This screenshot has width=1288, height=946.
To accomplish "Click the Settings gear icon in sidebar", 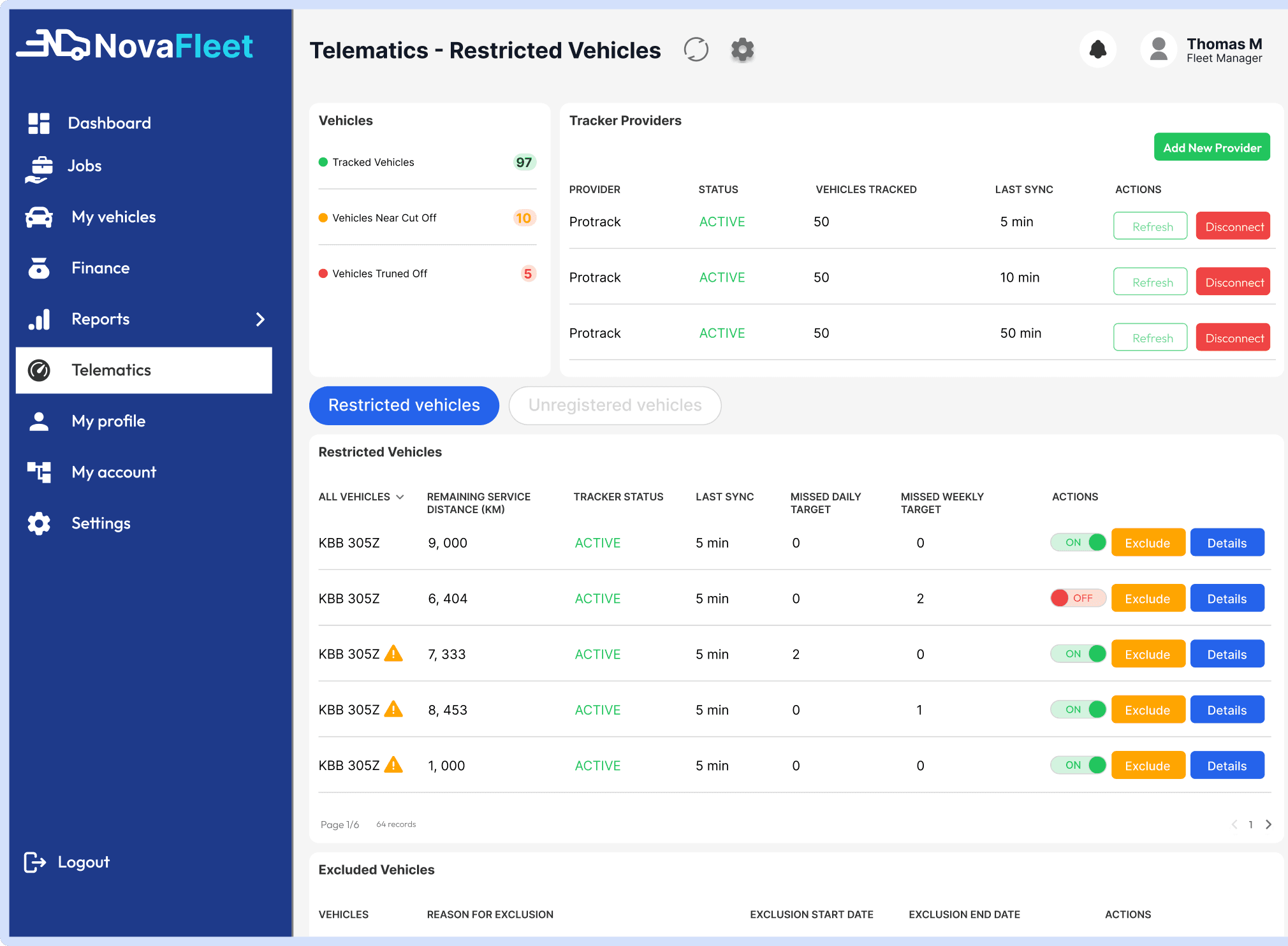I will click(x=39, y=523).
